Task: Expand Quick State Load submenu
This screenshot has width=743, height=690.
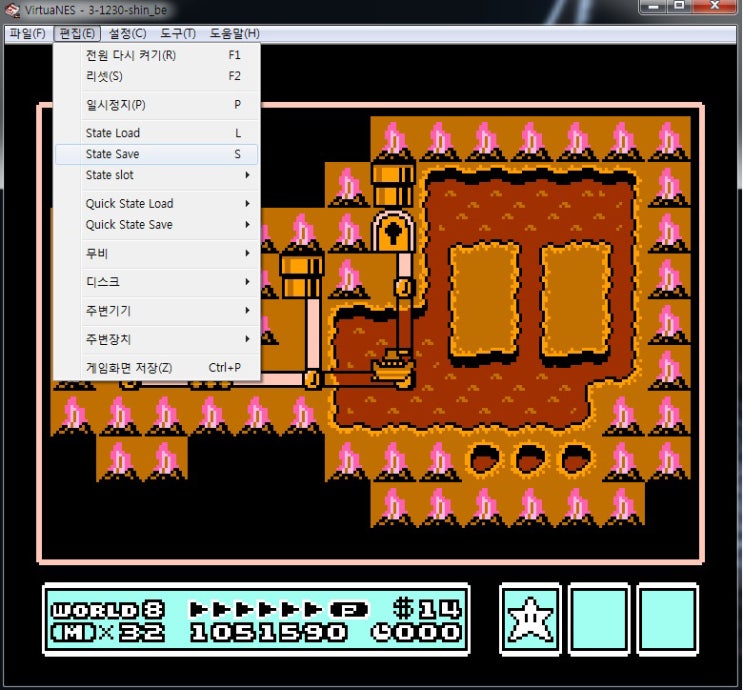Action: [157, 204]
